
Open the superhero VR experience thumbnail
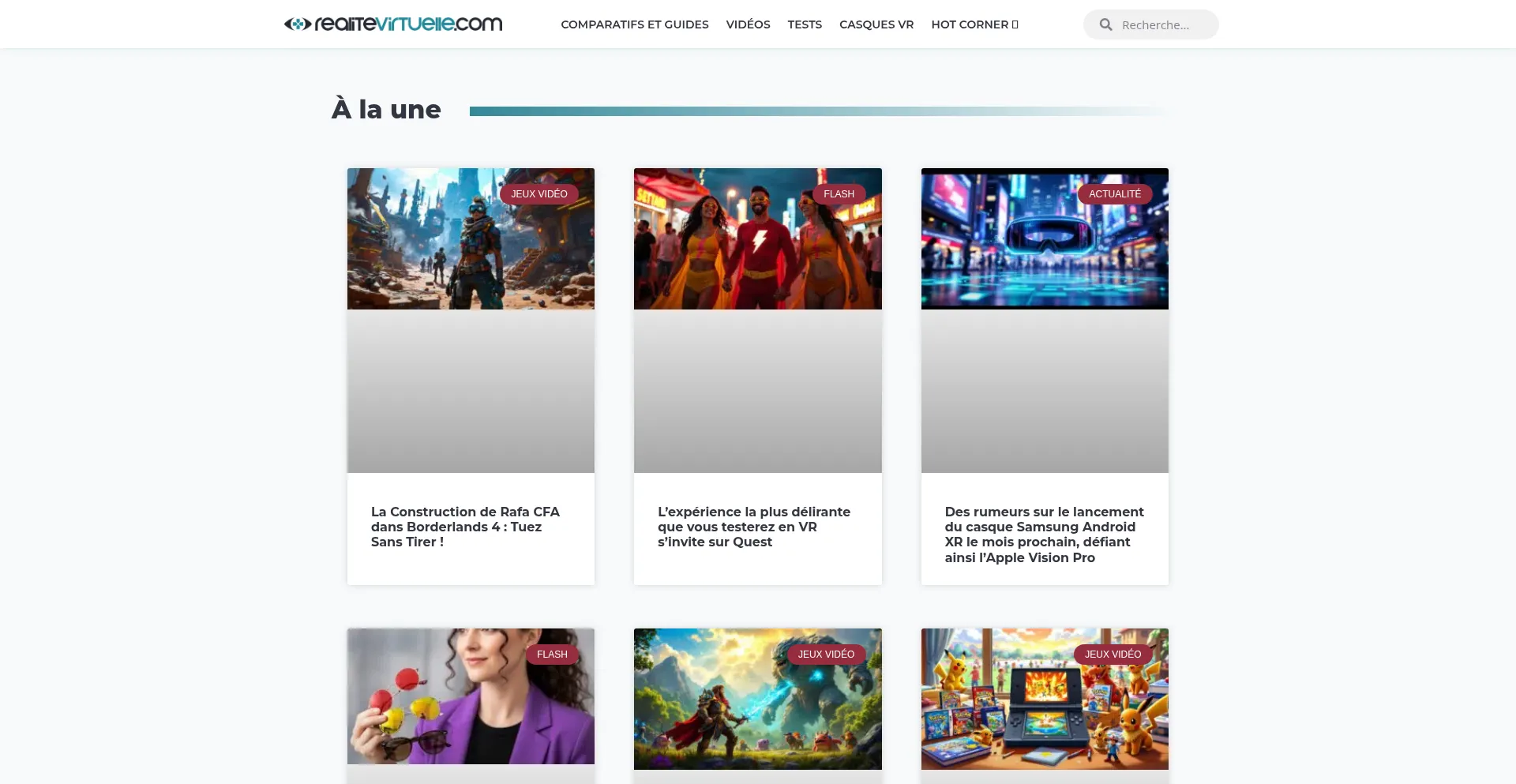pos(757,238)
